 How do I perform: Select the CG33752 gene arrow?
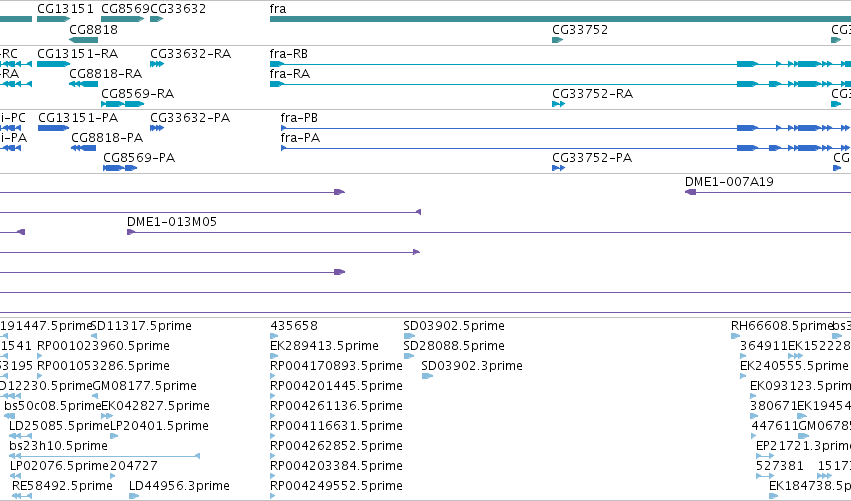[x=557, y=40]
